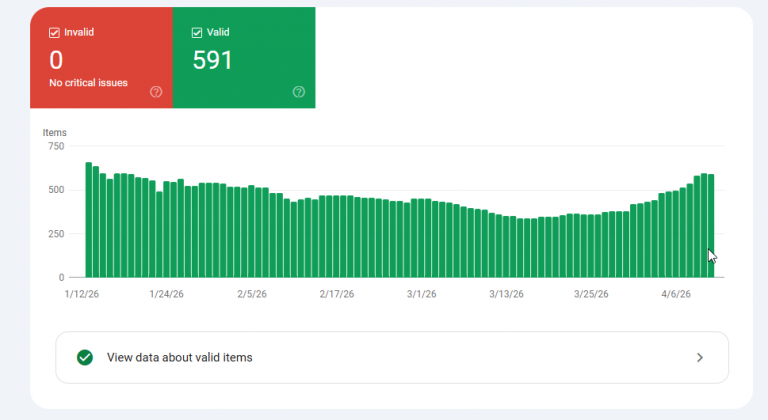The height and width of the screenshot is (420, 768).
Task: Click the leftmost green bar in the chart
Action: [x=89, y=220]
